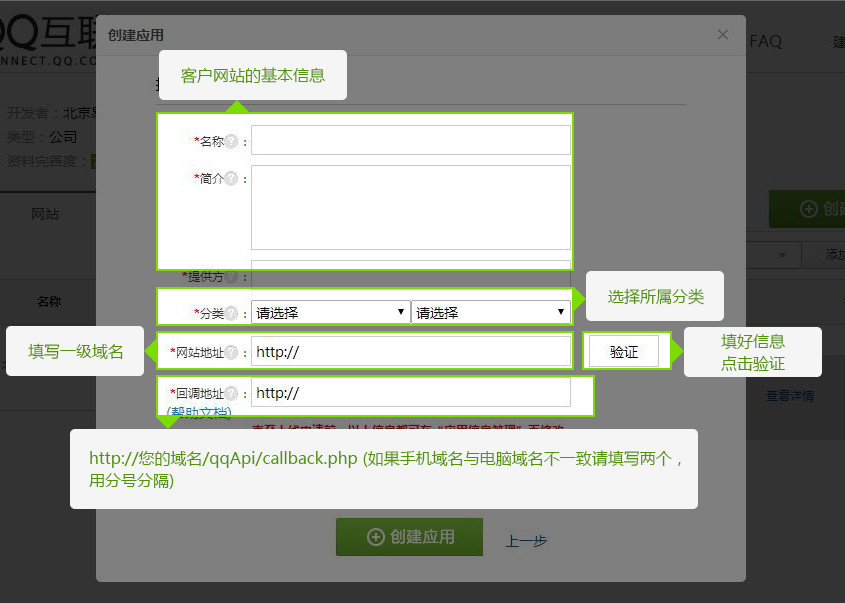Click into the 简介 text area

[411, 207]
